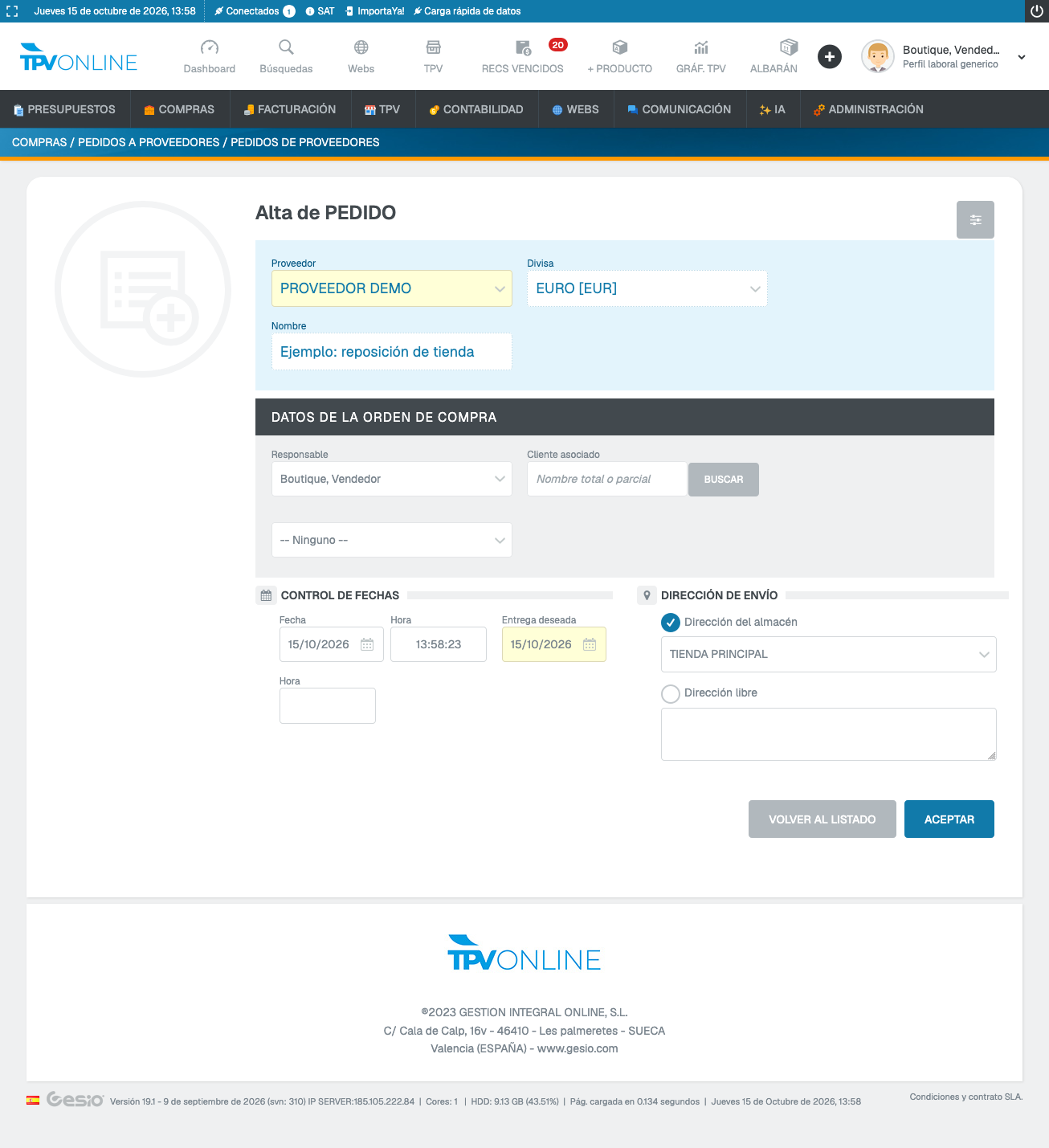Open the Webs globe icon
1049x1148 pixels.
[361, 47]
